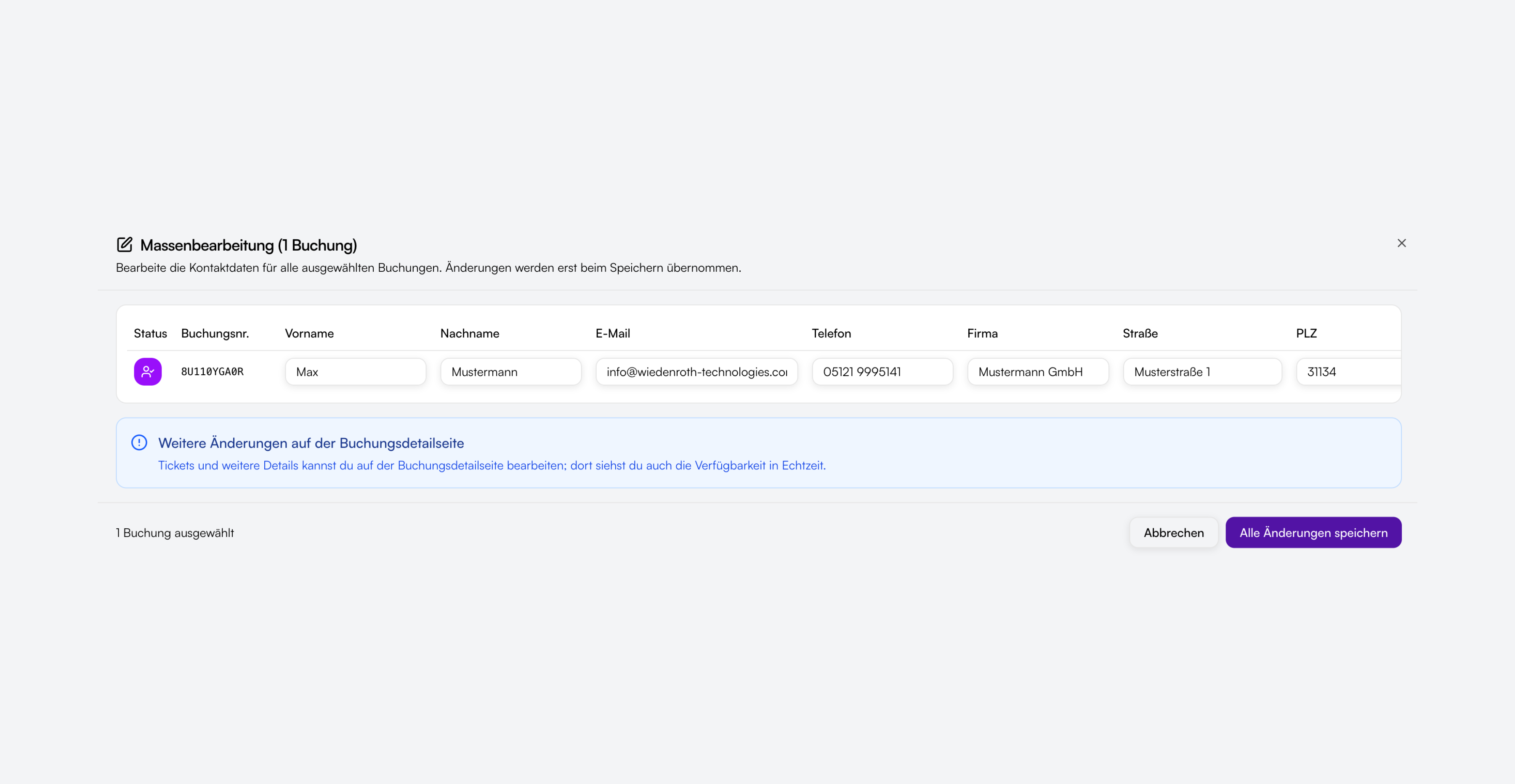Click booking number 8U110YGA0R

tap(213, 371)
